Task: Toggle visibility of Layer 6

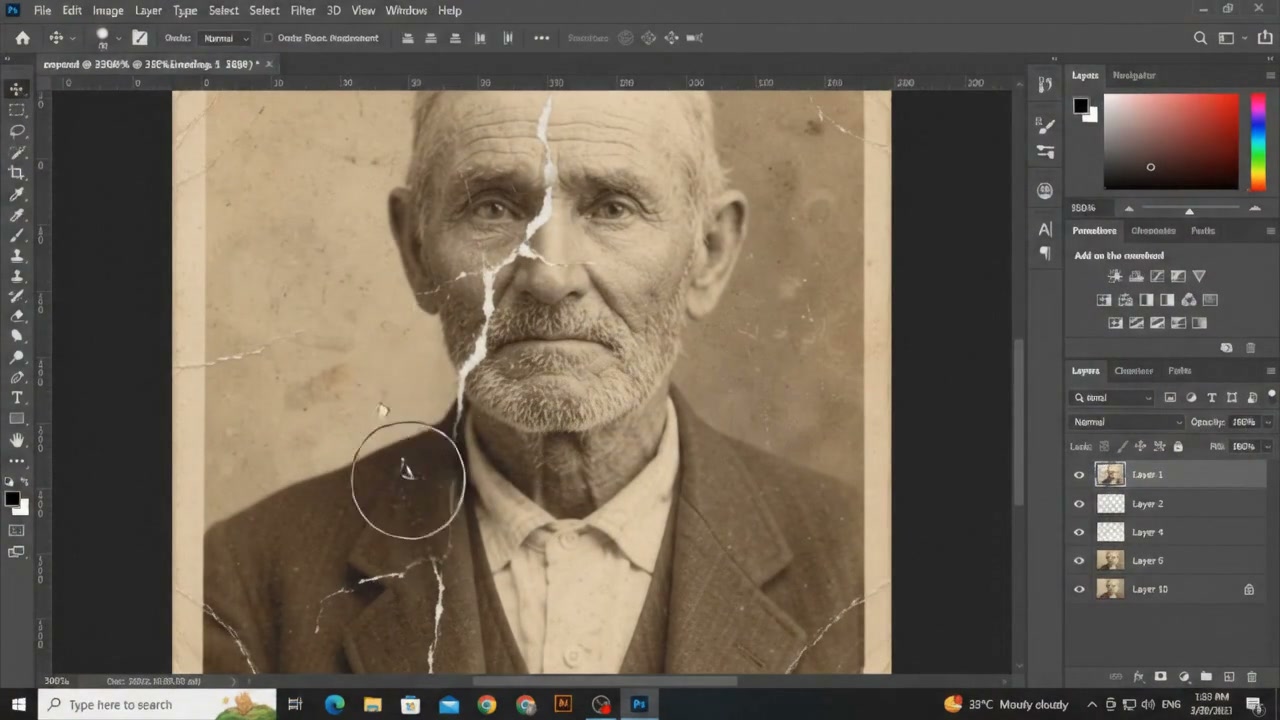Action: pos(1079,561)
